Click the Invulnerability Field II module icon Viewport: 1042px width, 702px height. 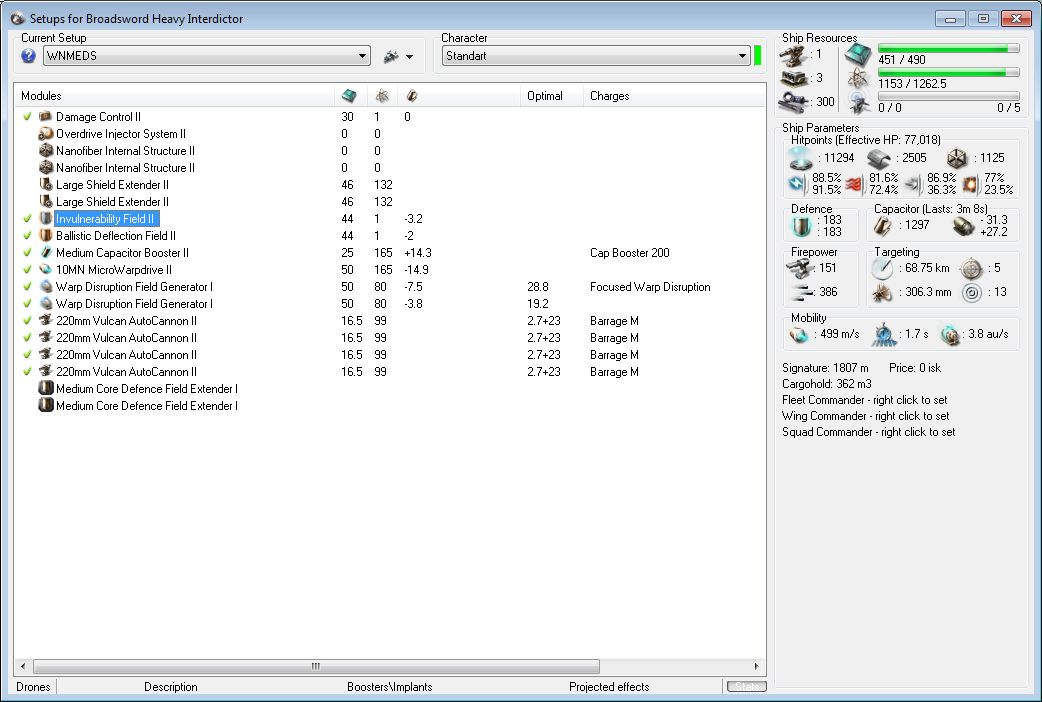point(45,219)
